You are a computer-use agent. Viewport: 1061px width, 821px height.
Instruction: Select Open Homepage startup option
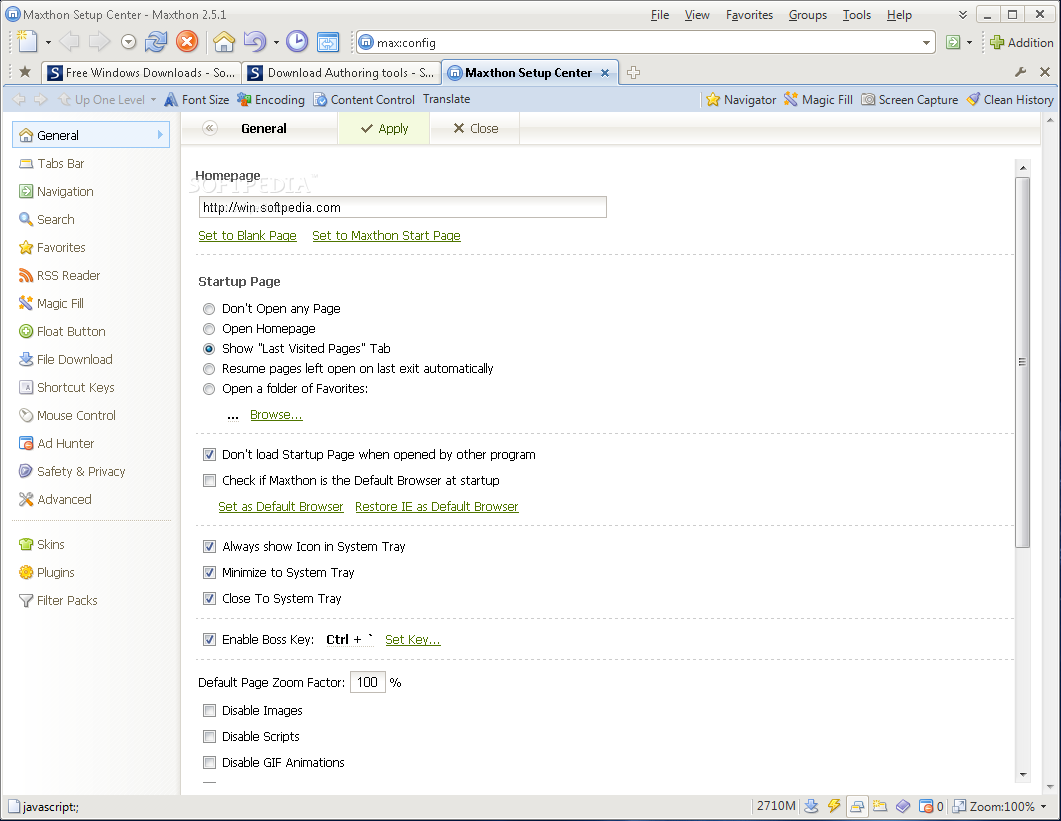pos(209,329)
